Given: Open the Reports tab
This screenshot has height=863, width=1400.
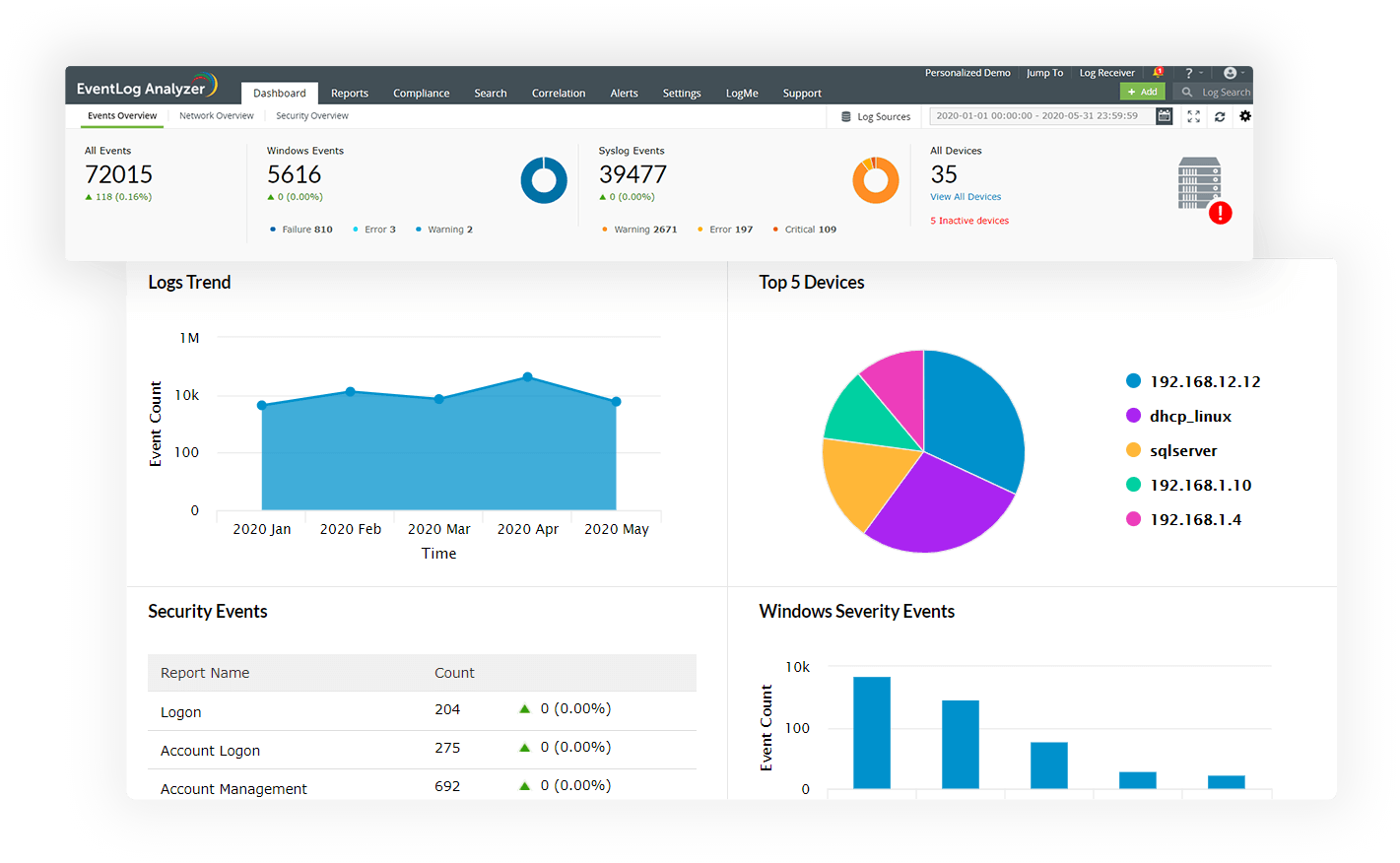Looking at the screenshot, I should pos(350,94).
